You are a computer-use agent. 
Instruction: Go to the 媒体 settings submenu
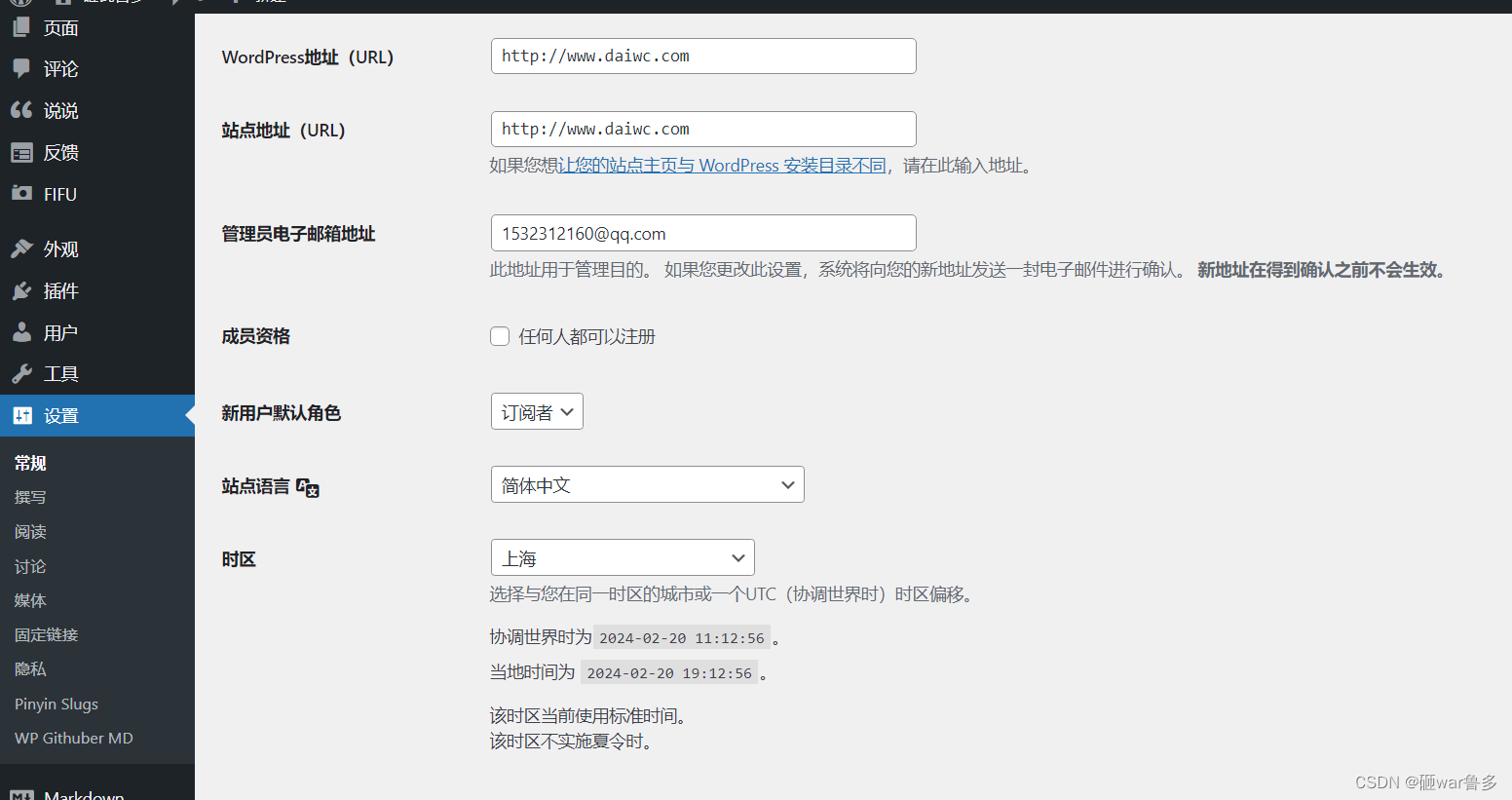click(x=30, y=600)
